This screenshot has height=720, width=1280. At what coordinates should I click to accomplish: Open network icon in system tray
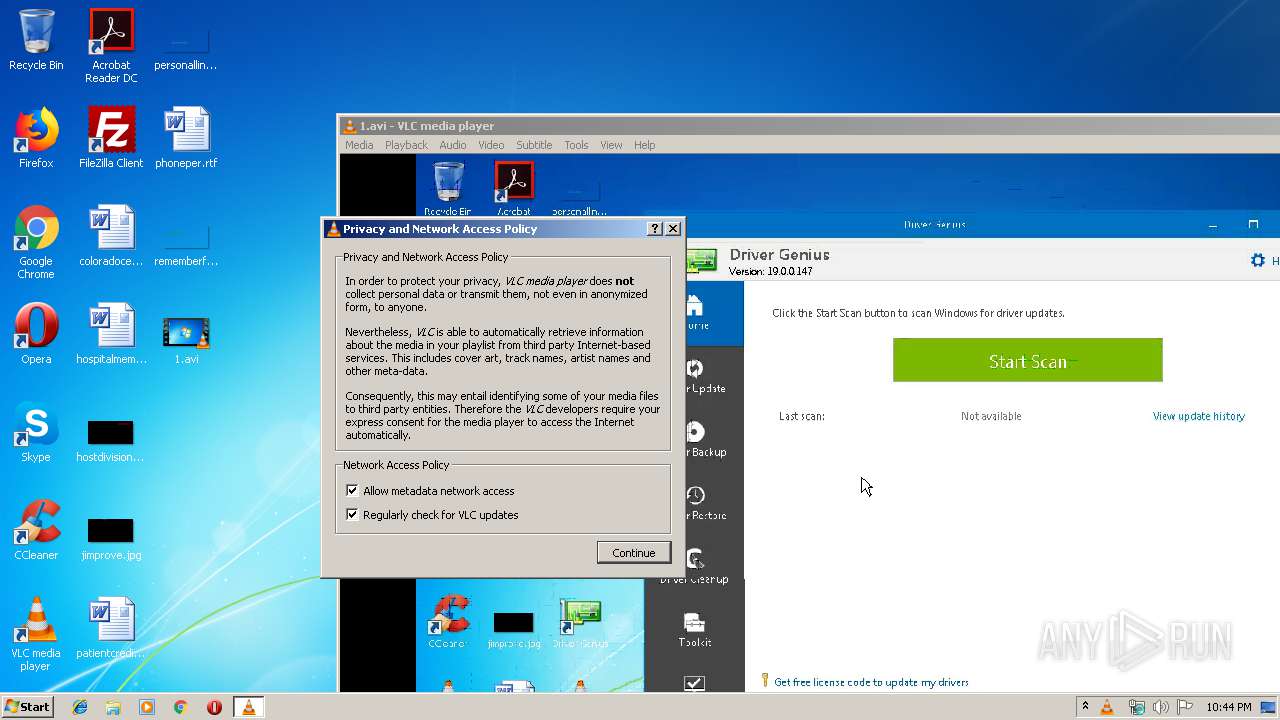click(x=1136, y=707)
